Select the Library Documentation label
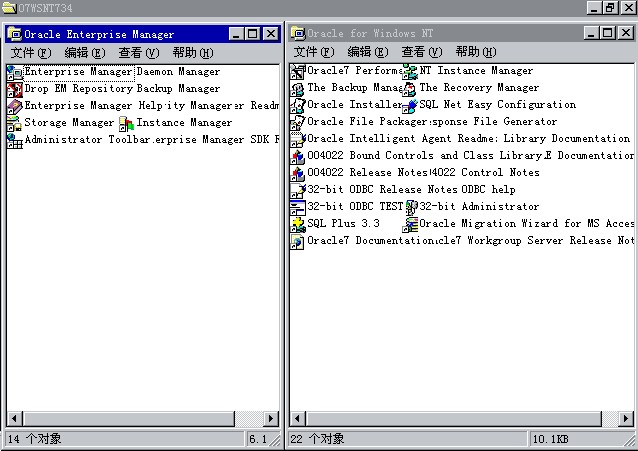The height and width of the screenshot is (451, 638). (x=567, y=139)
